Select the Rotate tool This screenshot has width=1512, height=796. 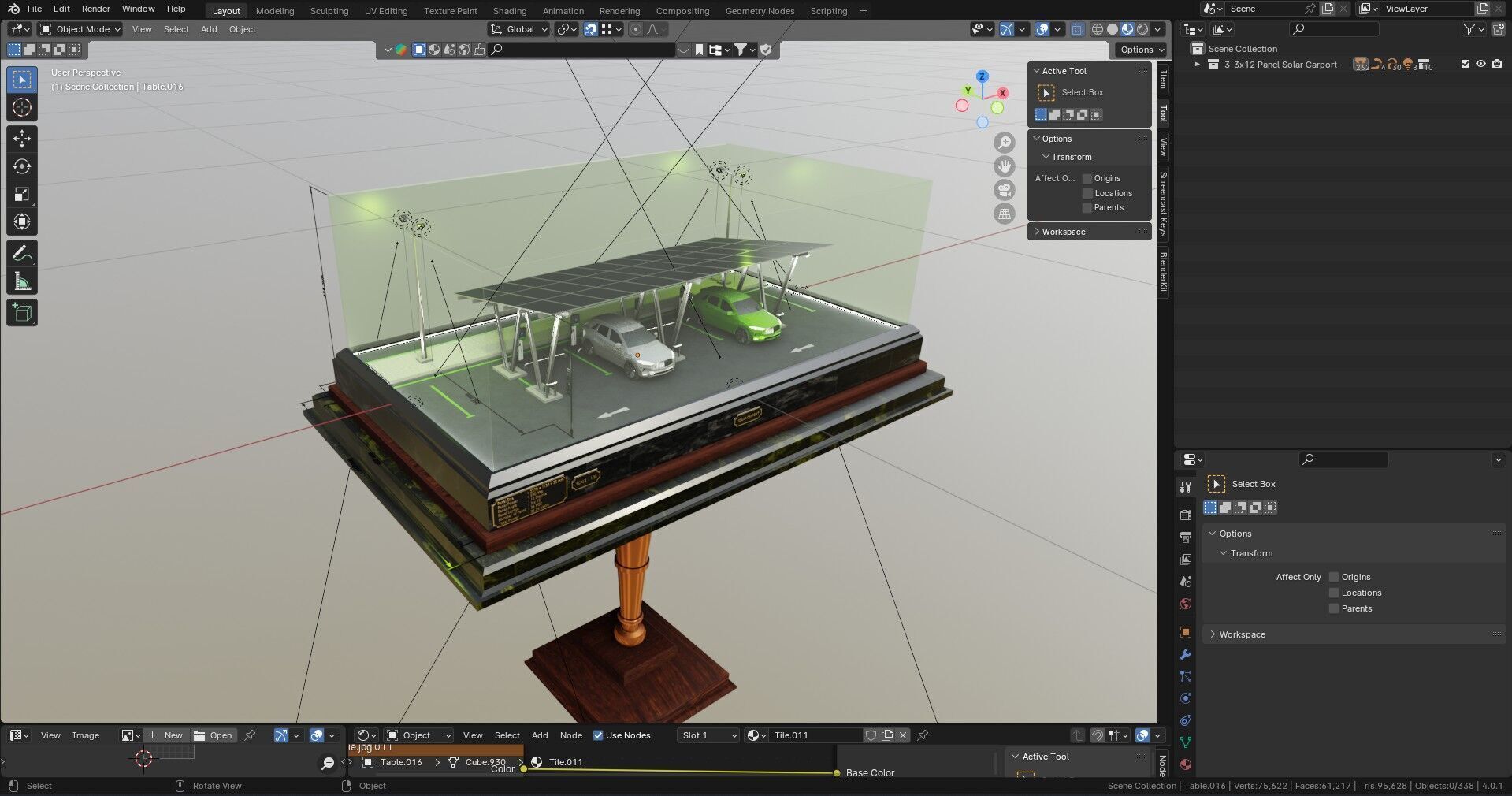22,166
